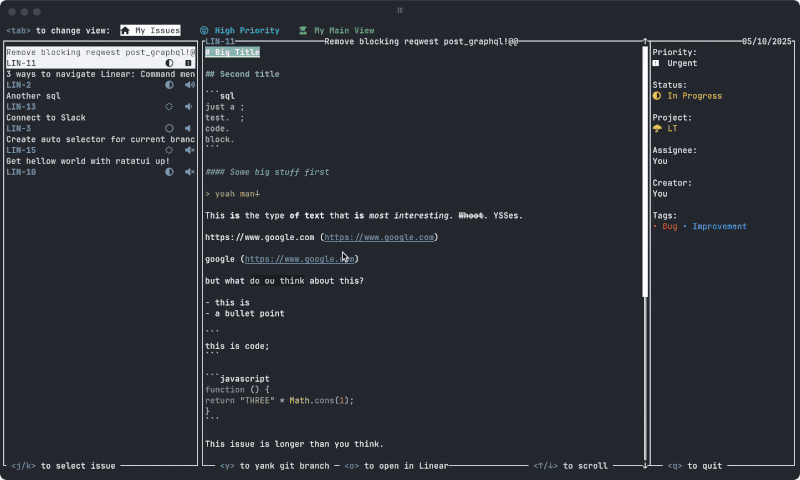
Task: Select the hourglass icon beside My Main View
Action: (x=303, y=31)
